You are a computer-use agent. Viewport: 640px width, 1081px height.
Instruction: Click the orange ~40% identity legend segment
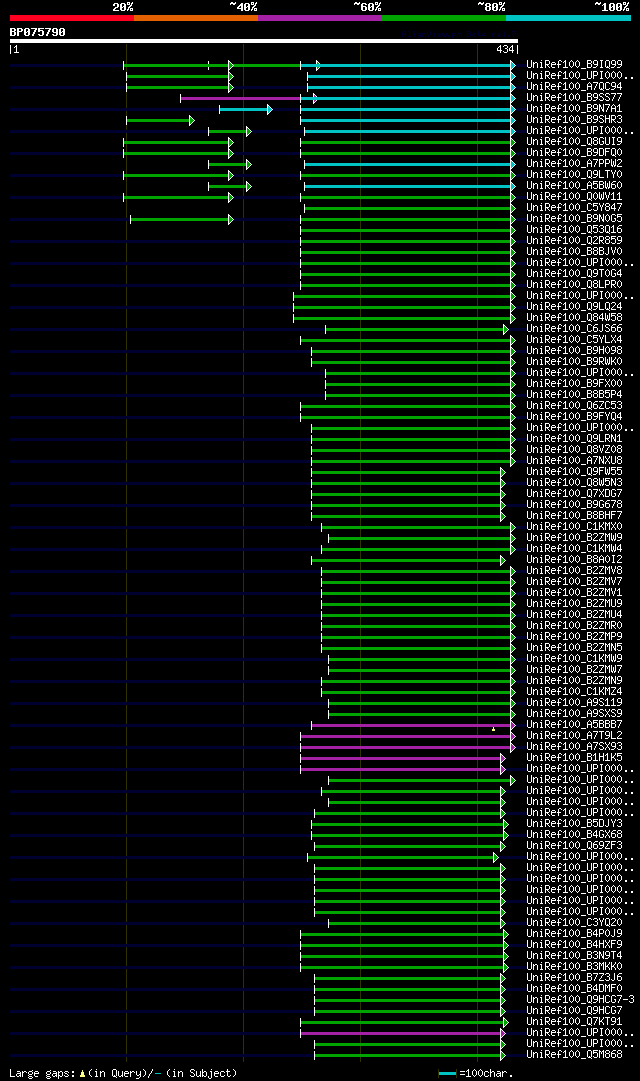point(196,18)
